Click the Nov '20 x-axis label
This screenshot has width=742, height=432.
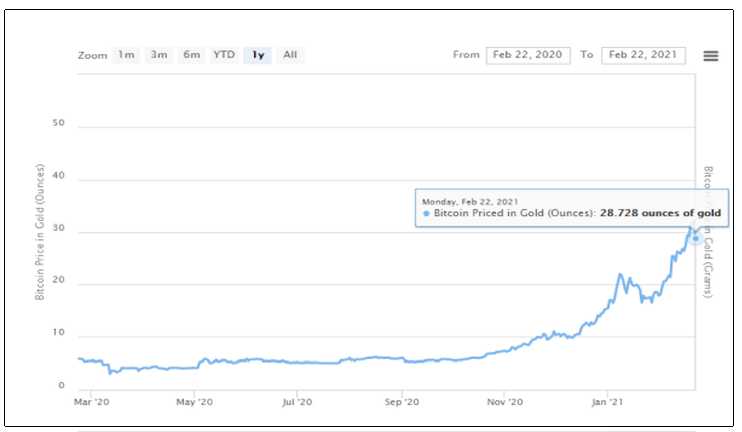505,402
